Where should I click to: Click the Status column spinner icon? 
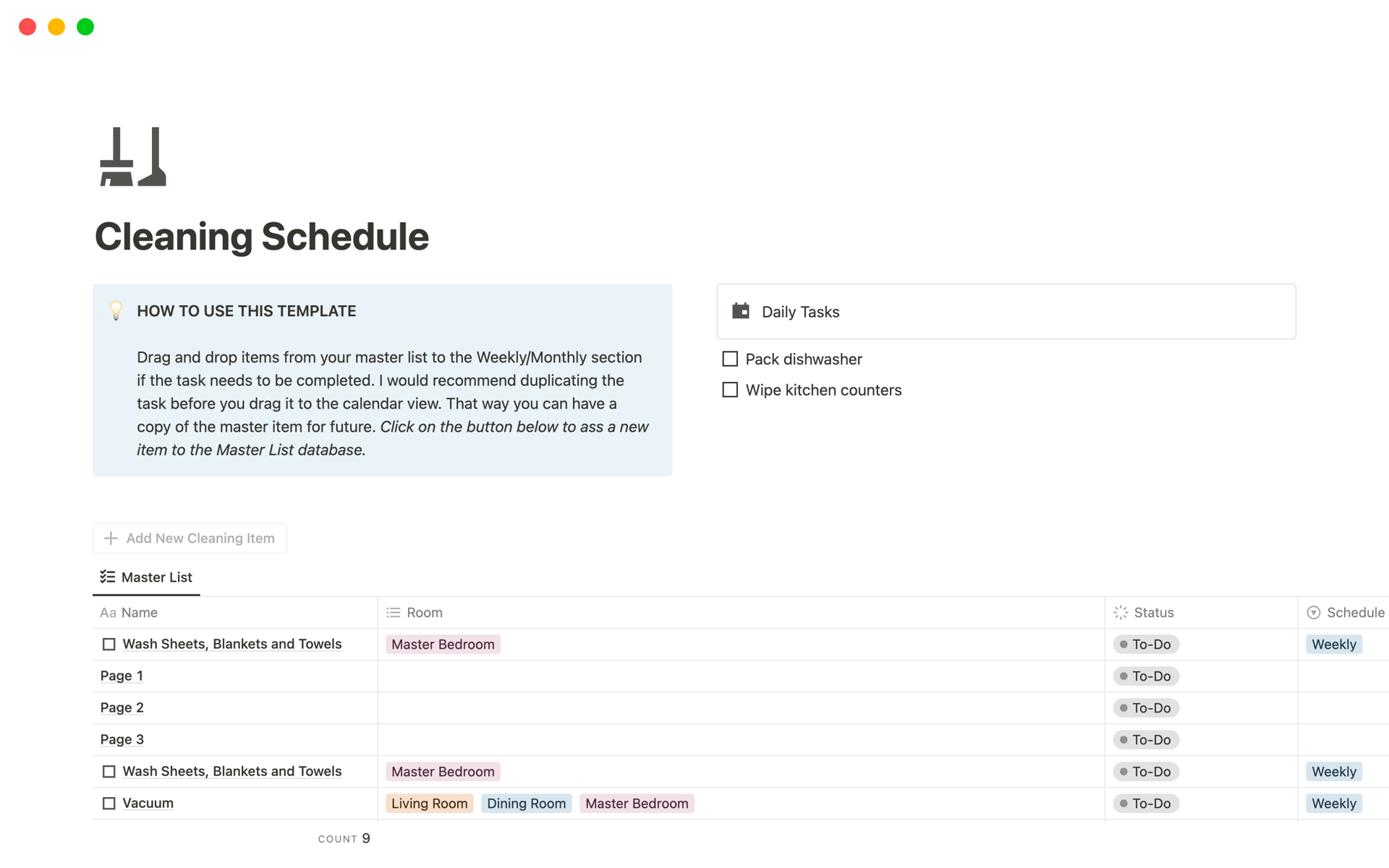(1121, 613)
